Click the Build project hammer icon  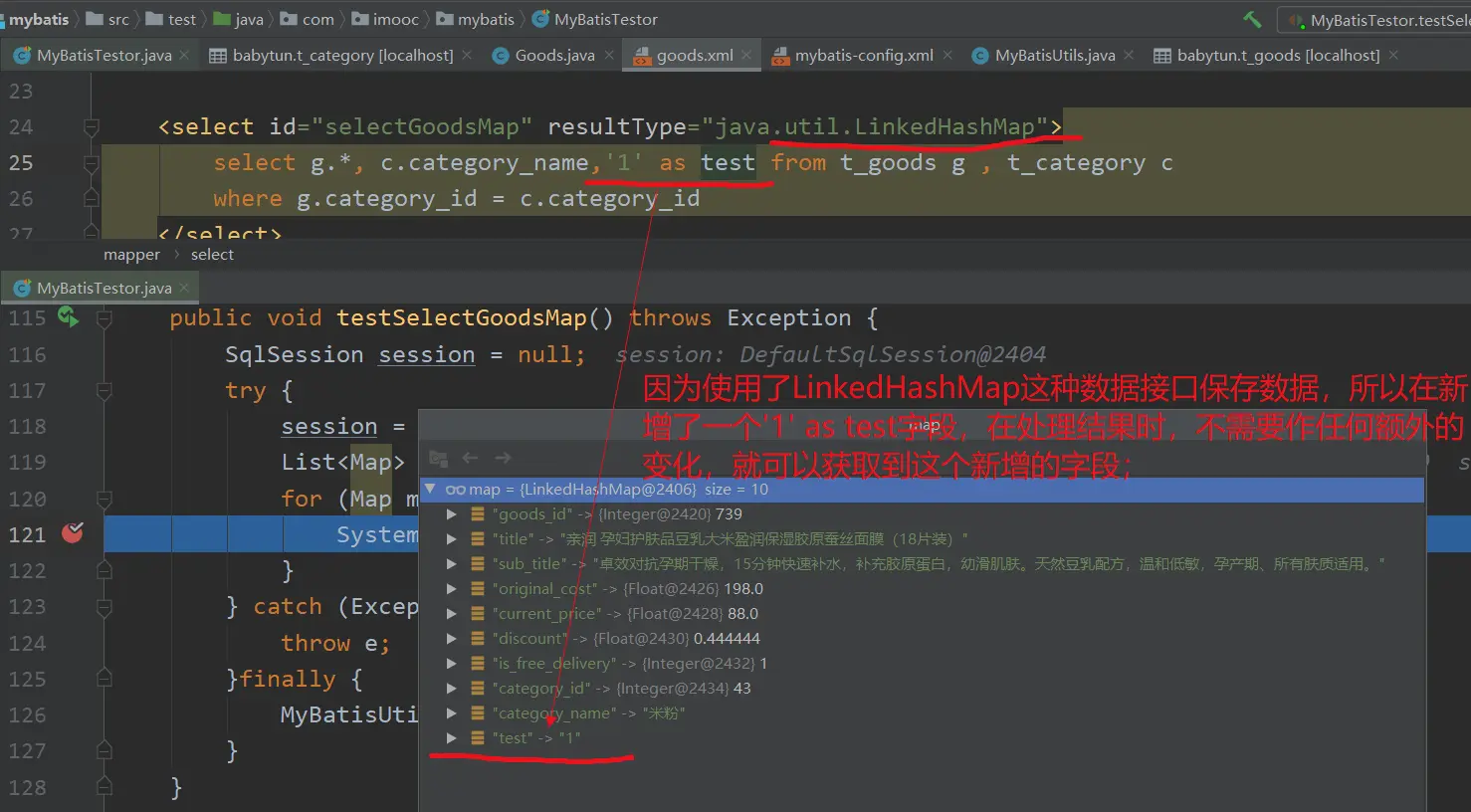point(1252,19)
